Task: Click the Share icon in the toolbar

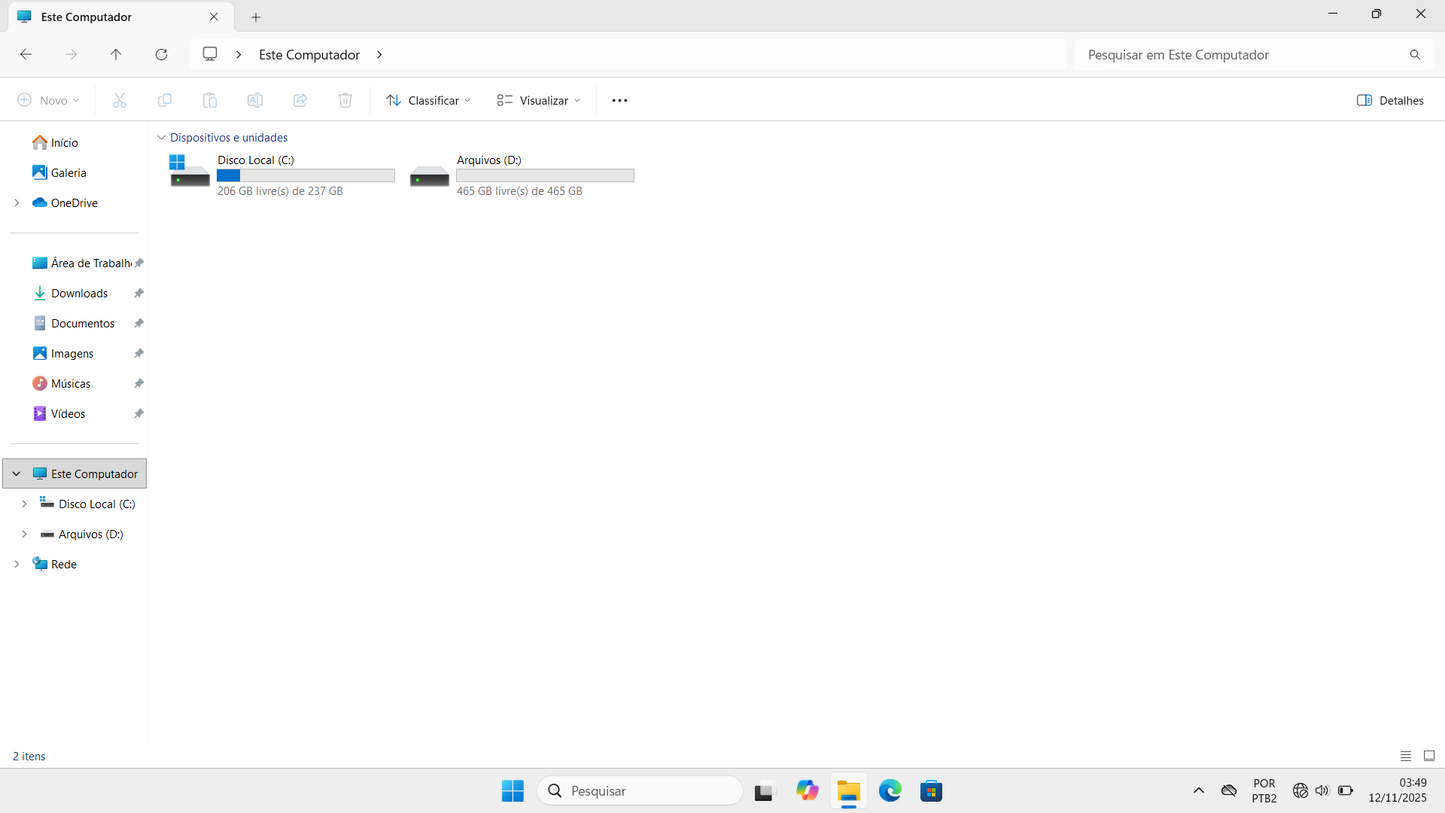Action: [x=300, y=100]
